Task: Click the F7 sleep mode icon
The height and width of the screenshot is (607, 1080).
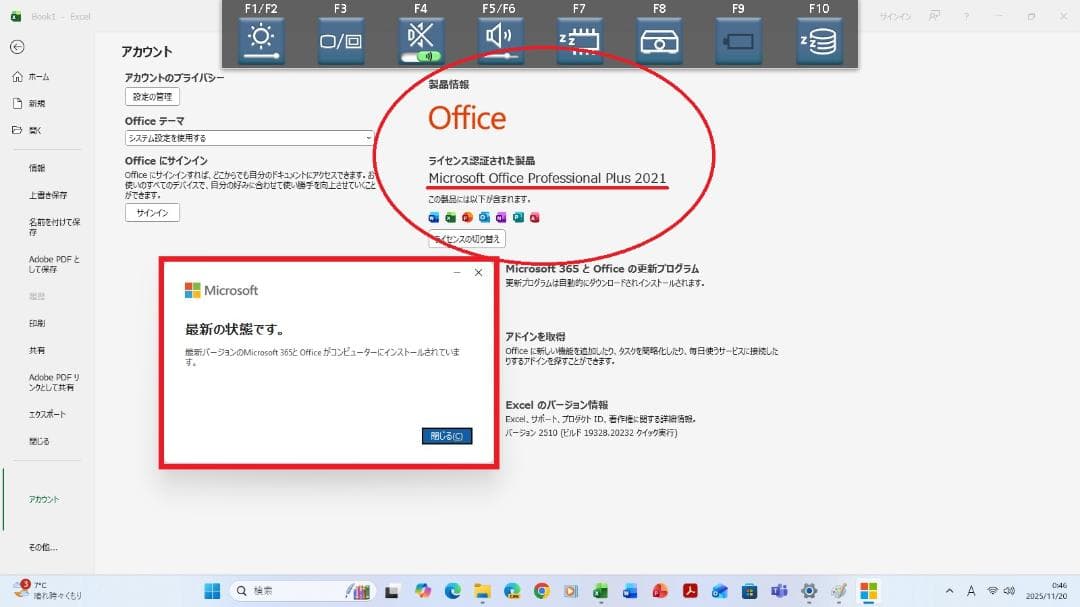Action: [x=579, y=41]
